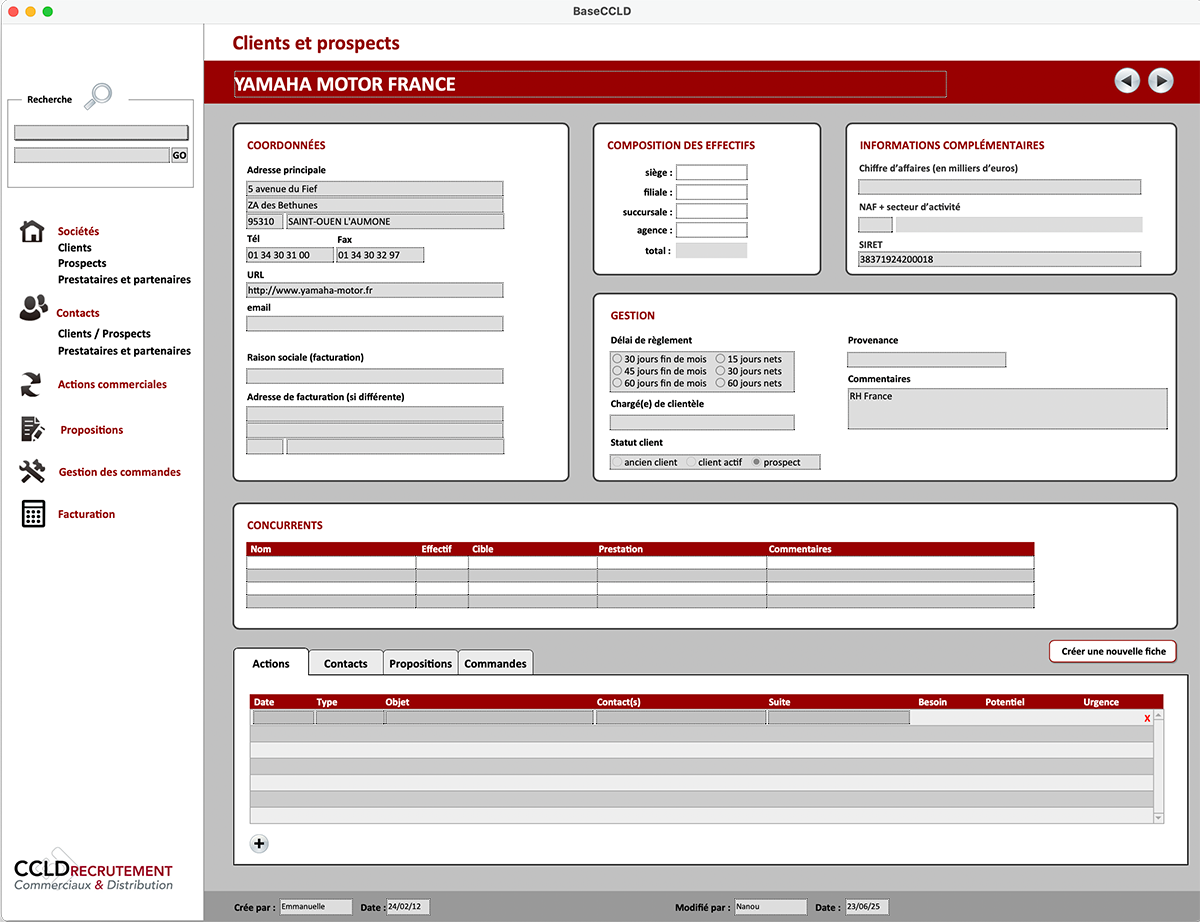1200x922 pixels.
Task: Click the filiale effectif field
Action: [x=712, y=192]
